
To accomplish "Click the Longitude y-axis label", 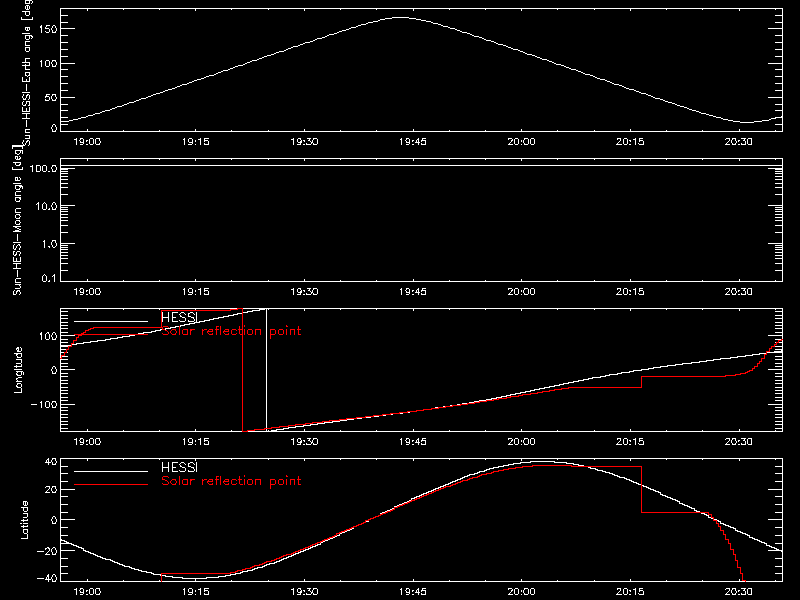I will pos(18,370).
